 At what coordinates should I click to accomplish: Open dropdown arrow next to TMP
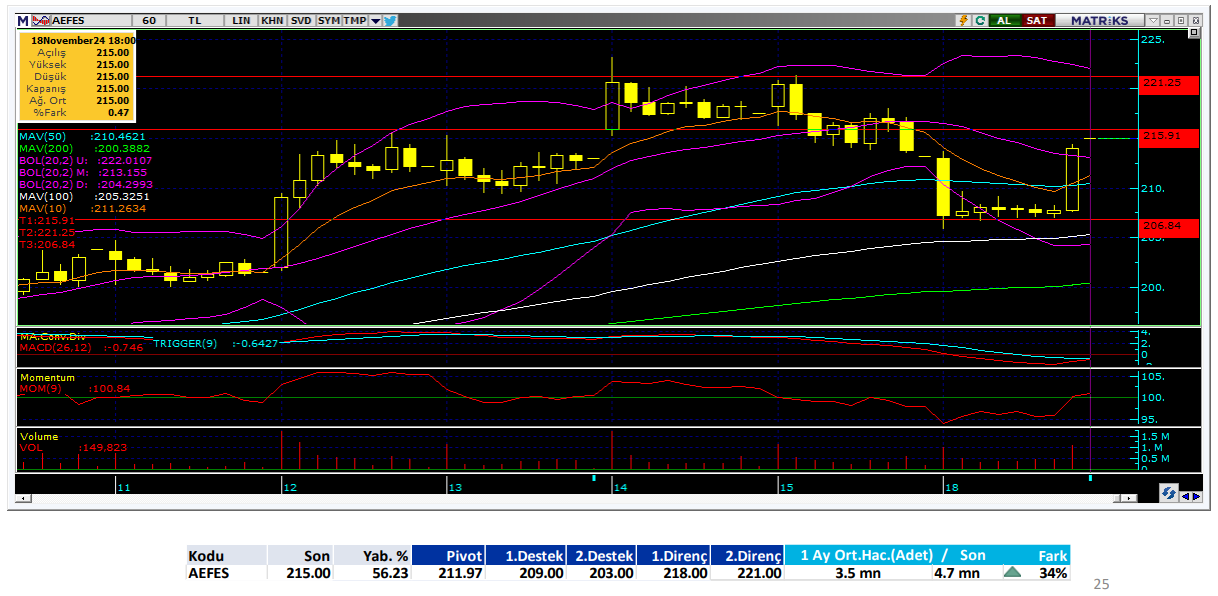click(375, 20)
